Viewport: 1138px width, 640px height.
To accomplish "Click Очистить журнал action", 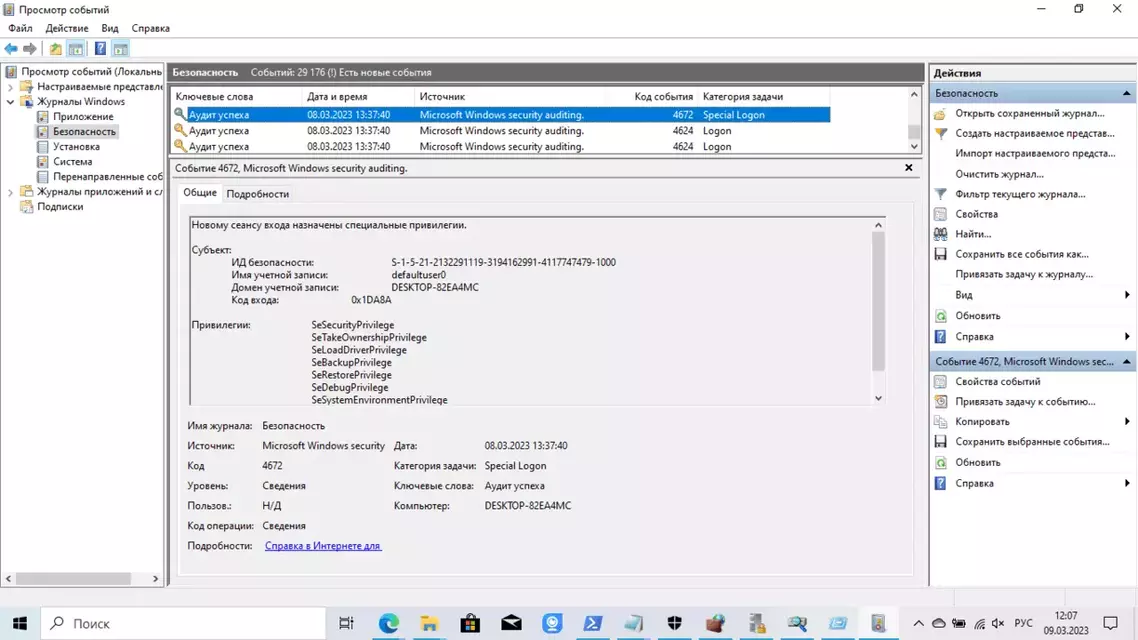I will pyautogui.click(x=999, y=174).
